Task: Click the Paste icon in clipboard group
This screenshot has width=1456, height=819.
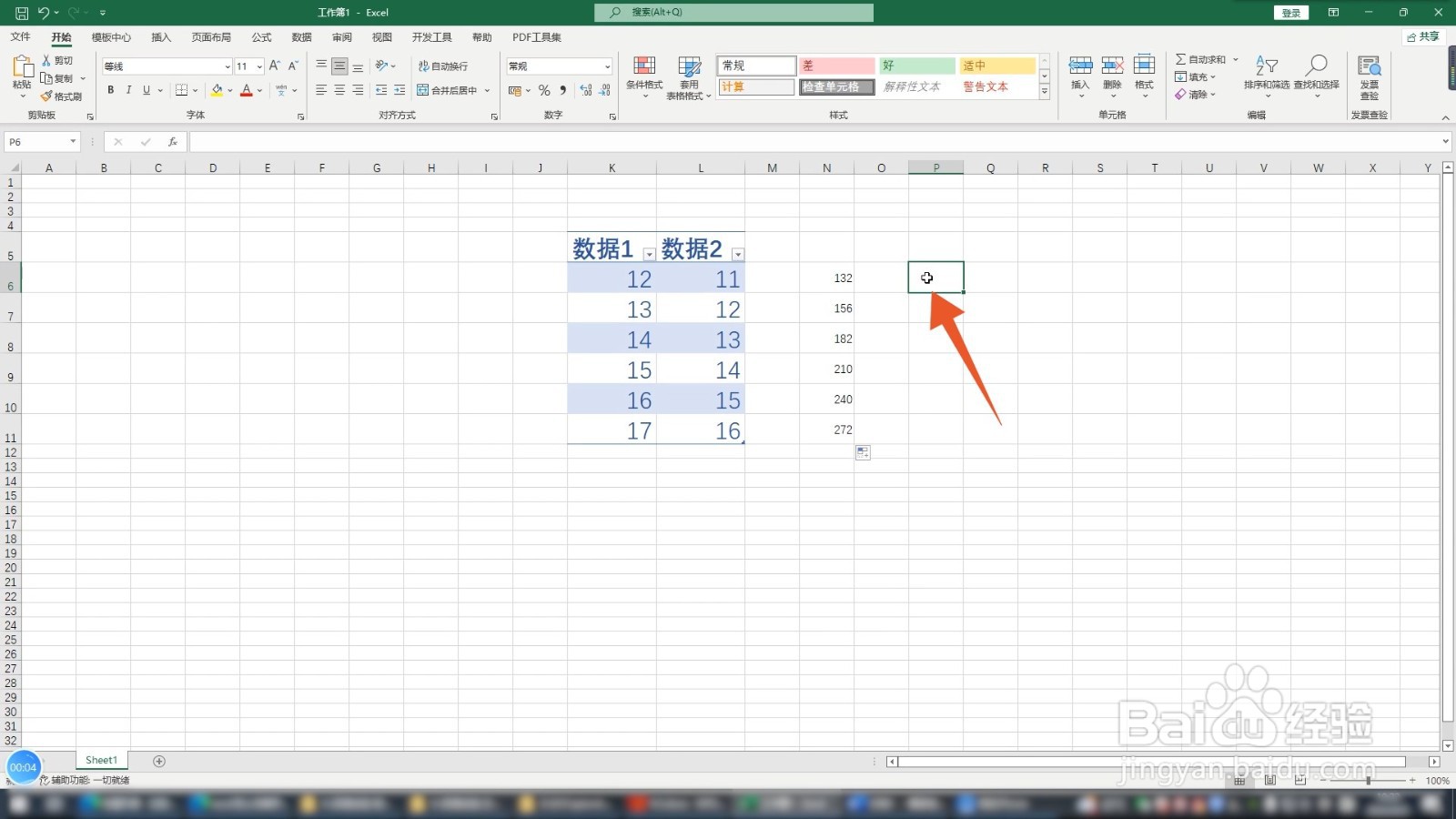Action: click(x=22, y=67)
